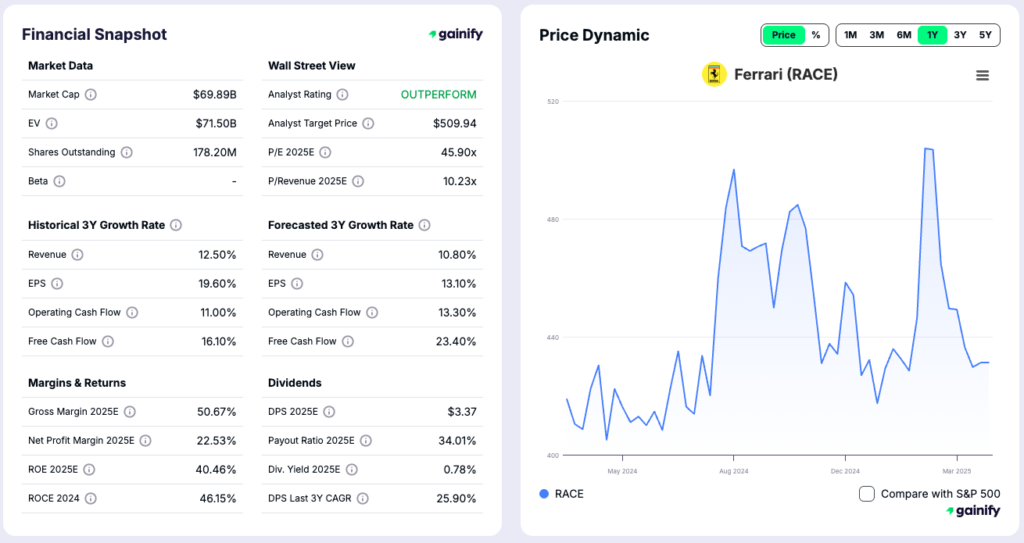Click the $3.37 DPS value

coord(462,412)
